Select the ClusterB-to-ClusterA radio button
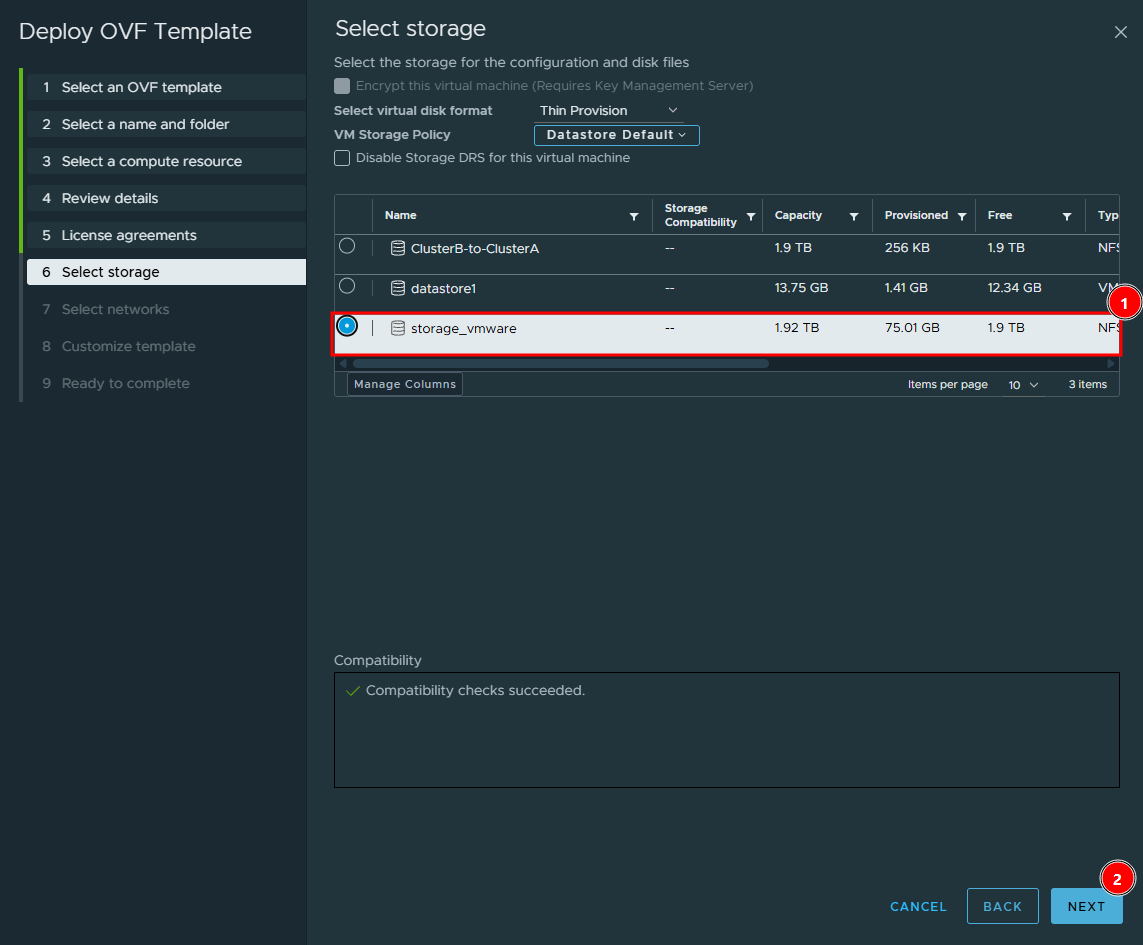1143x945 pixels. point(347,246)
